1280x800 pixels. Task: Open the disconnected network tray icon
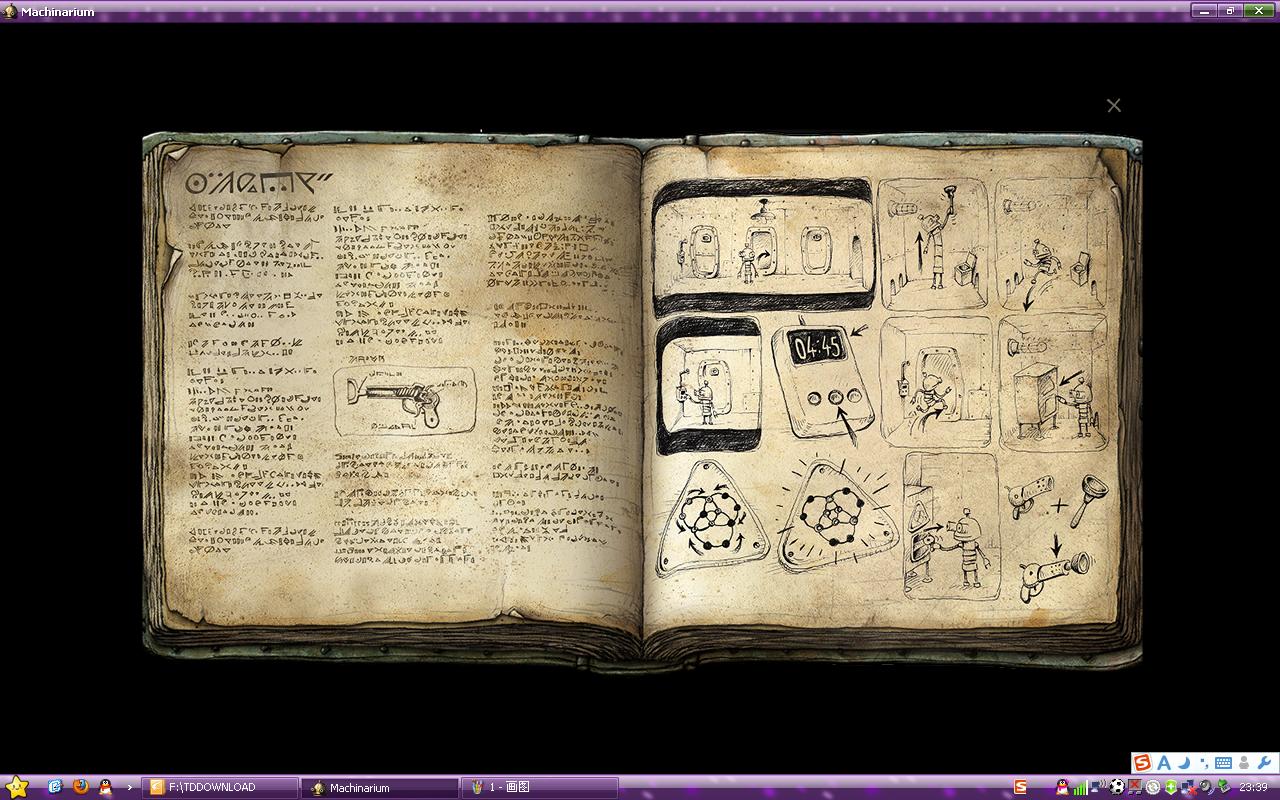point(1189,788)
